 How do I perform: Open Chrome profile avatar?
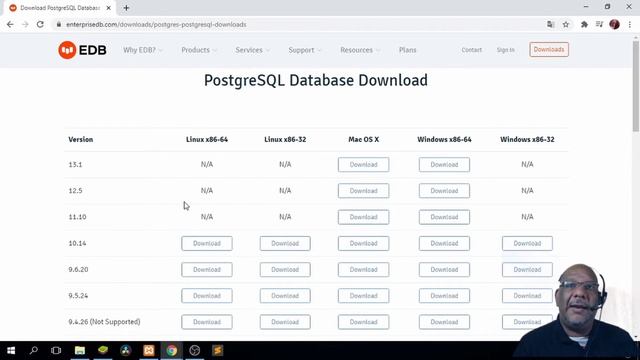(614, 24)
